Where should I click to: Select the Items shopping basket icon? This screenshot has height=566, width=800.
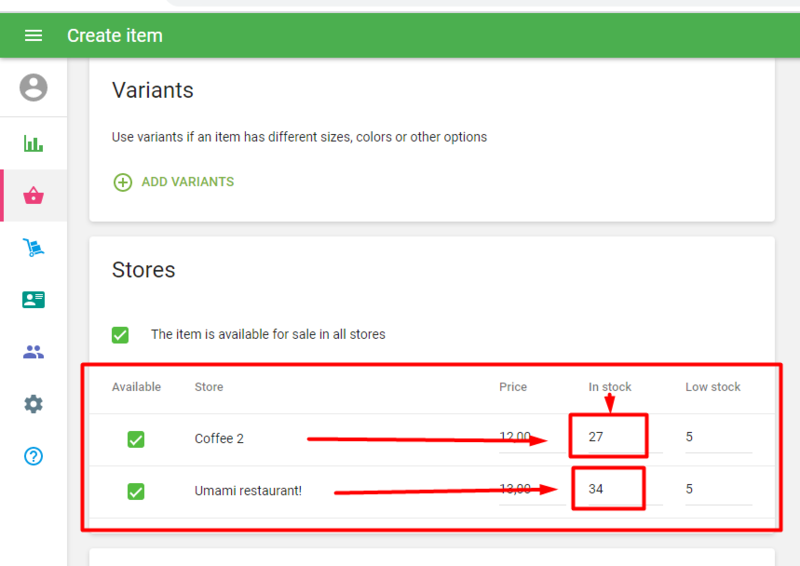pyautogui.click(x=33, y=196)
